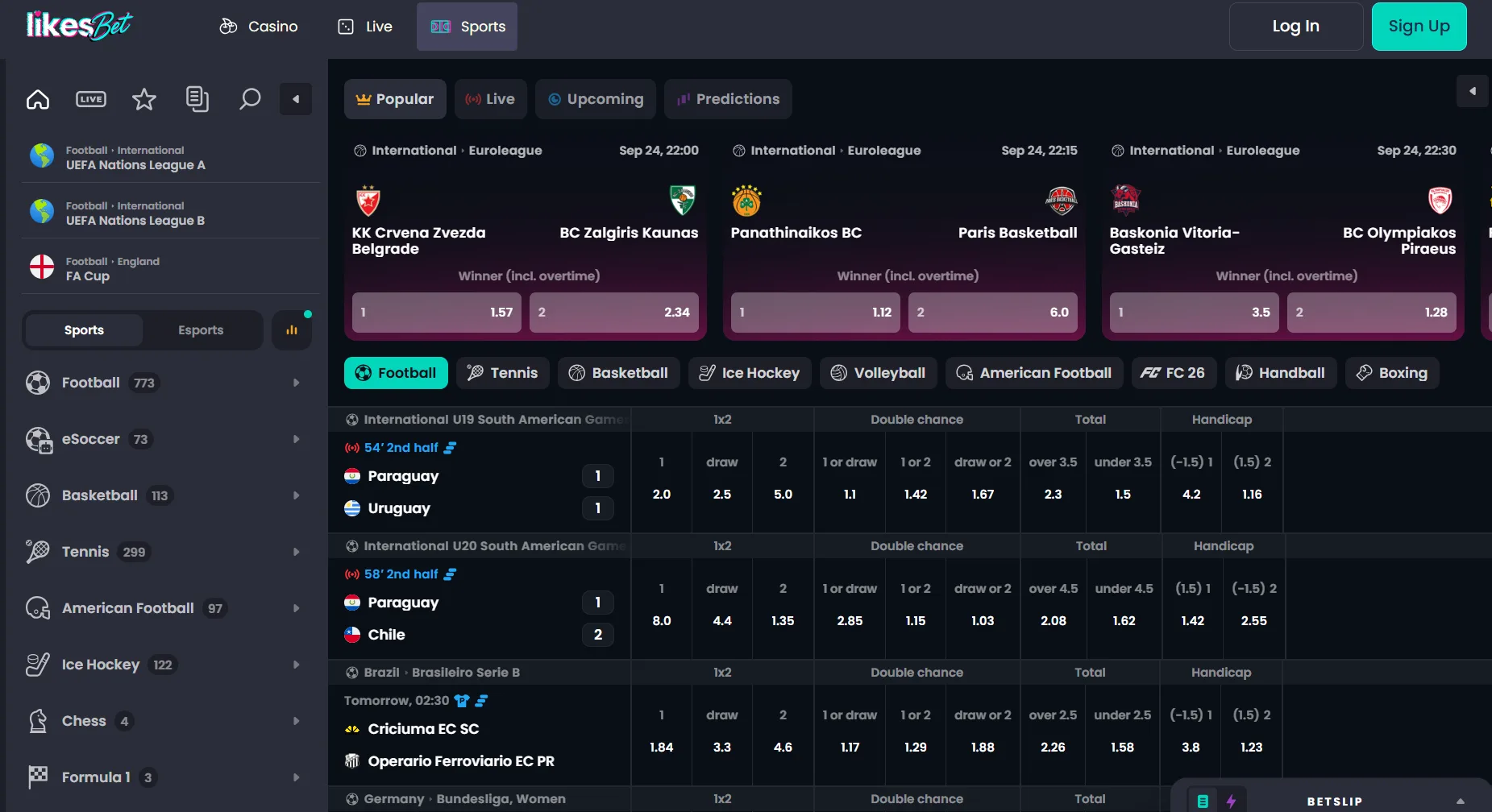Click BC Olympiakos Piraeus team crest

click(1440, 201)
